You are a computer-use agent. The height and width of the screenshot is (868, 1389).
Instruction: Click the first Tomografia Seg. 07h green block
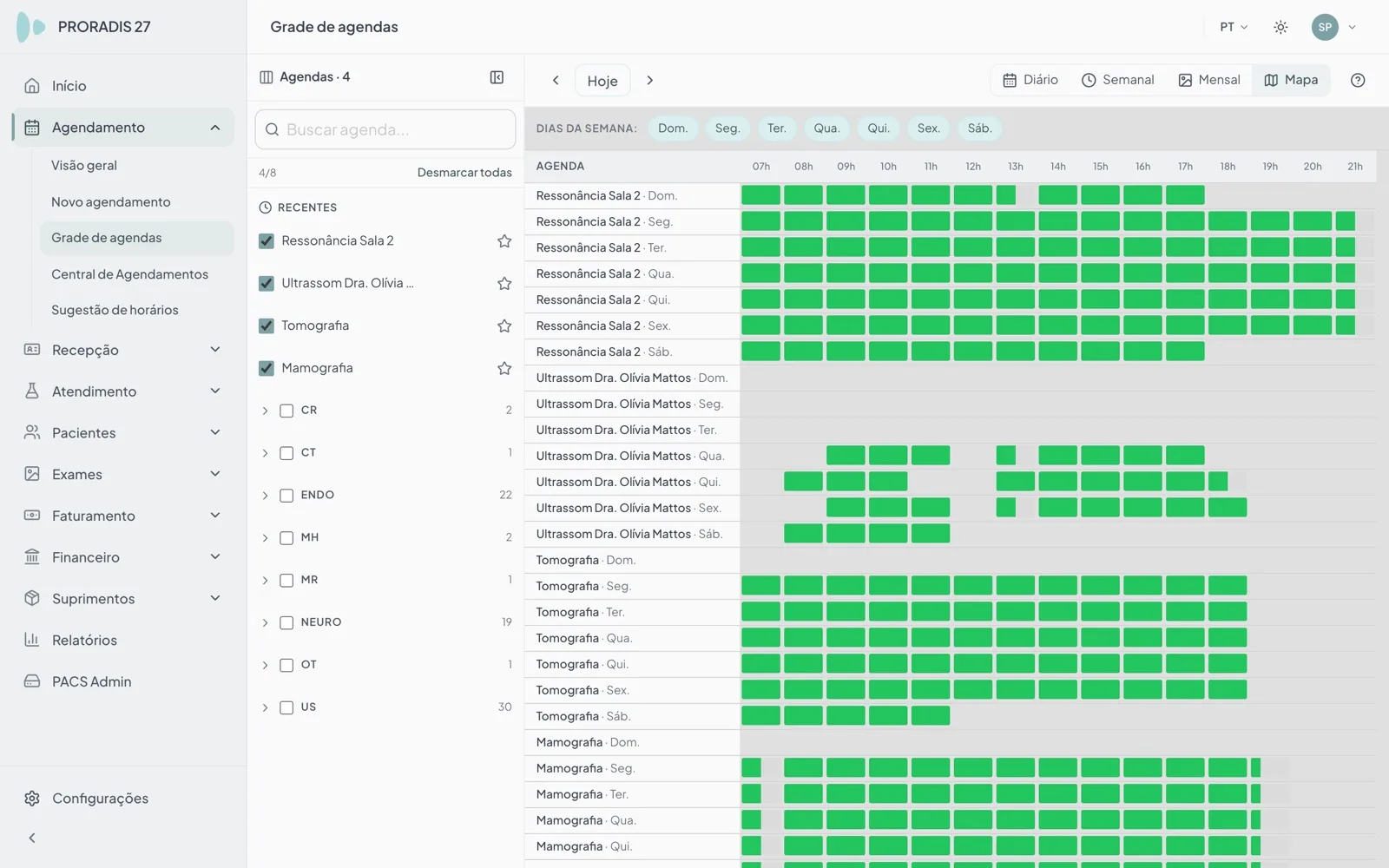coord(760,586)
